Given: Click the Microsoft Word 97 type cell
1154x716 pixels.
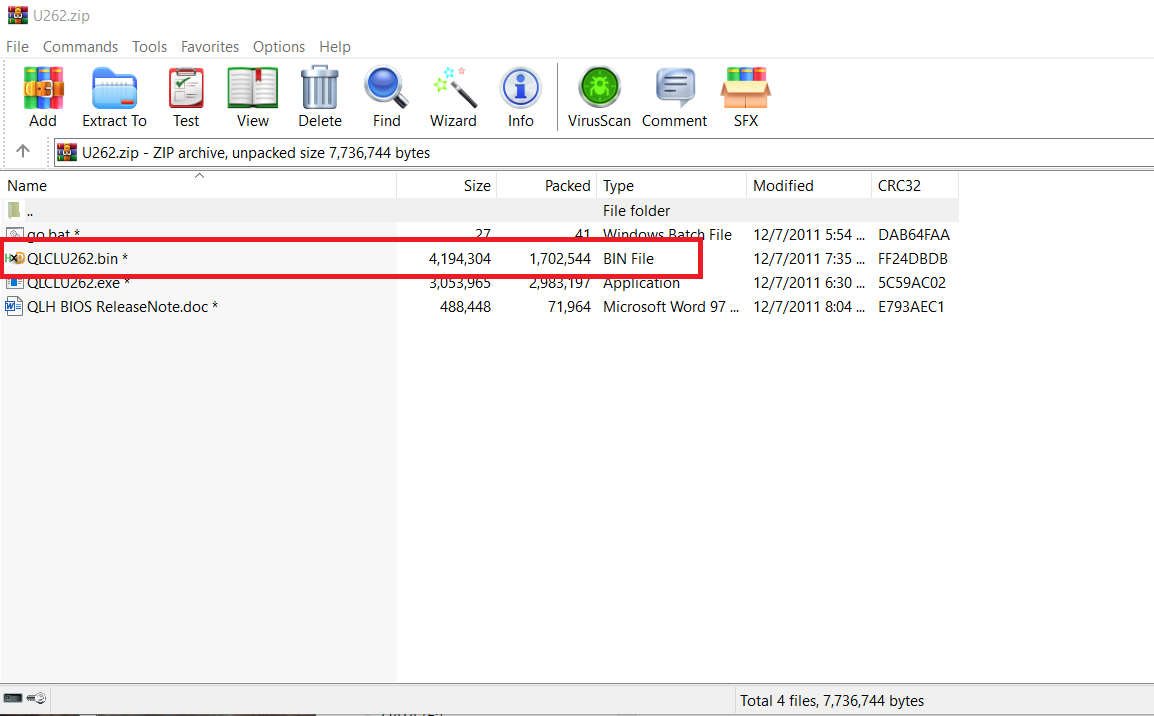Looking at the screenshot, I should pos(670,306).
